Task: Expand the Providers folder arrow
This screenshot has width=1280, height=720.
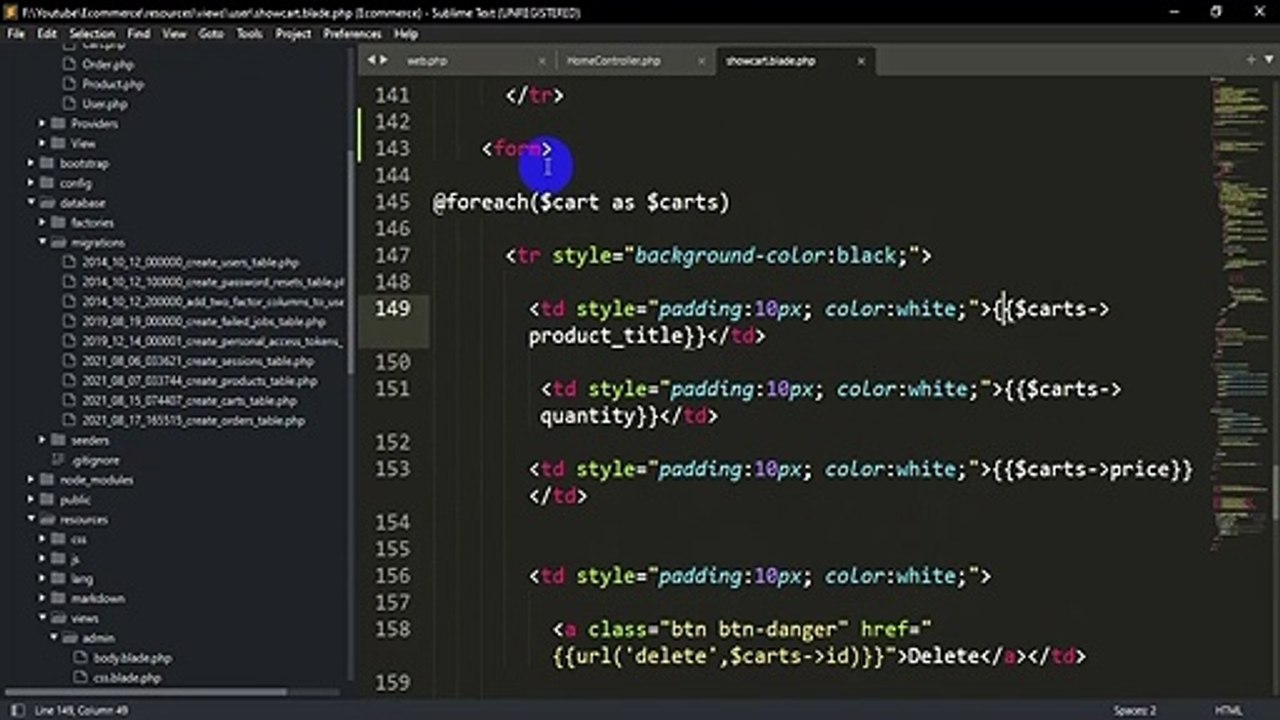Action: point(43,124)
